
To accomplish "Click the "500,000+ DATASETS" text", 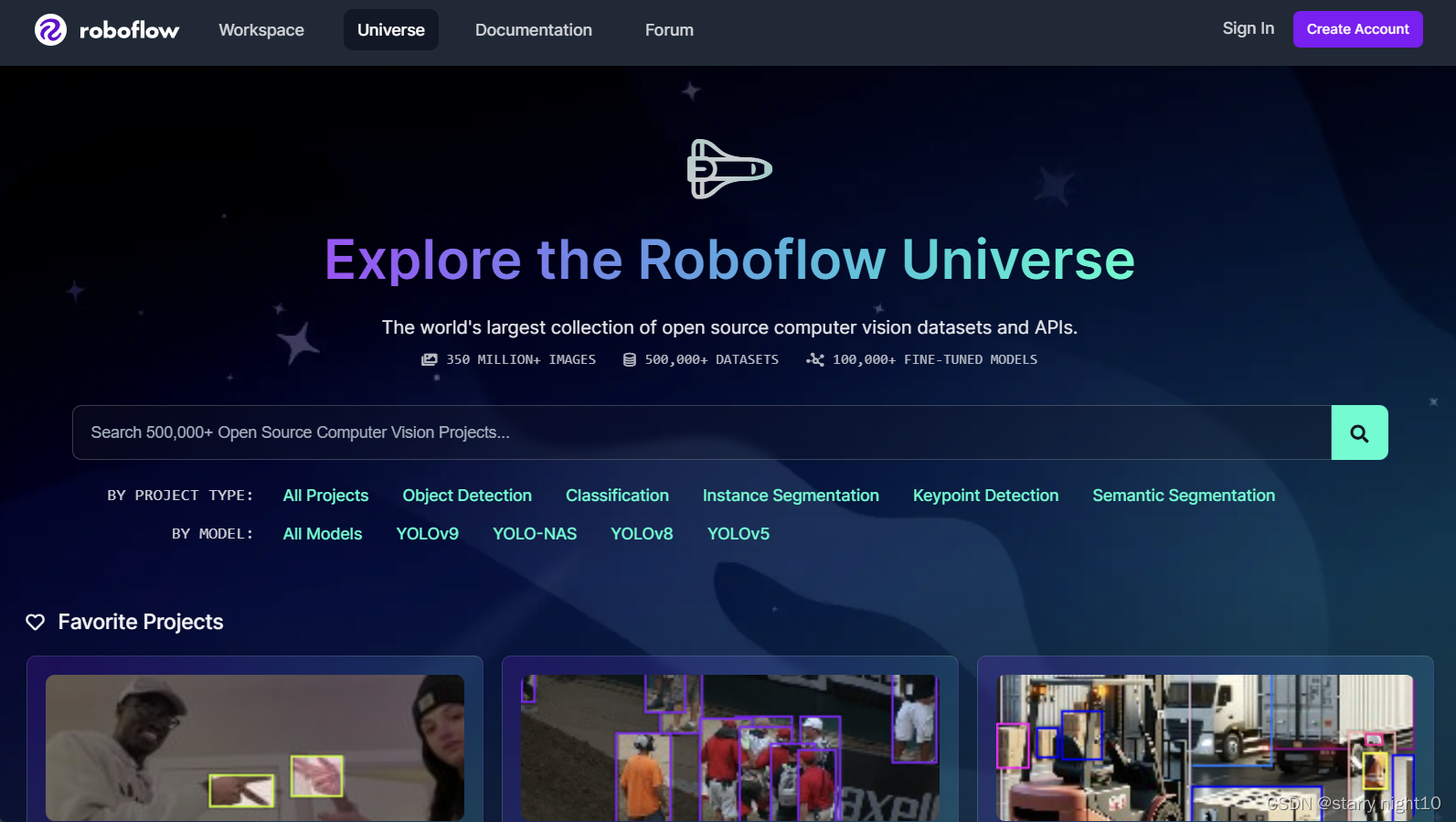I will click(x=712, y=360).
